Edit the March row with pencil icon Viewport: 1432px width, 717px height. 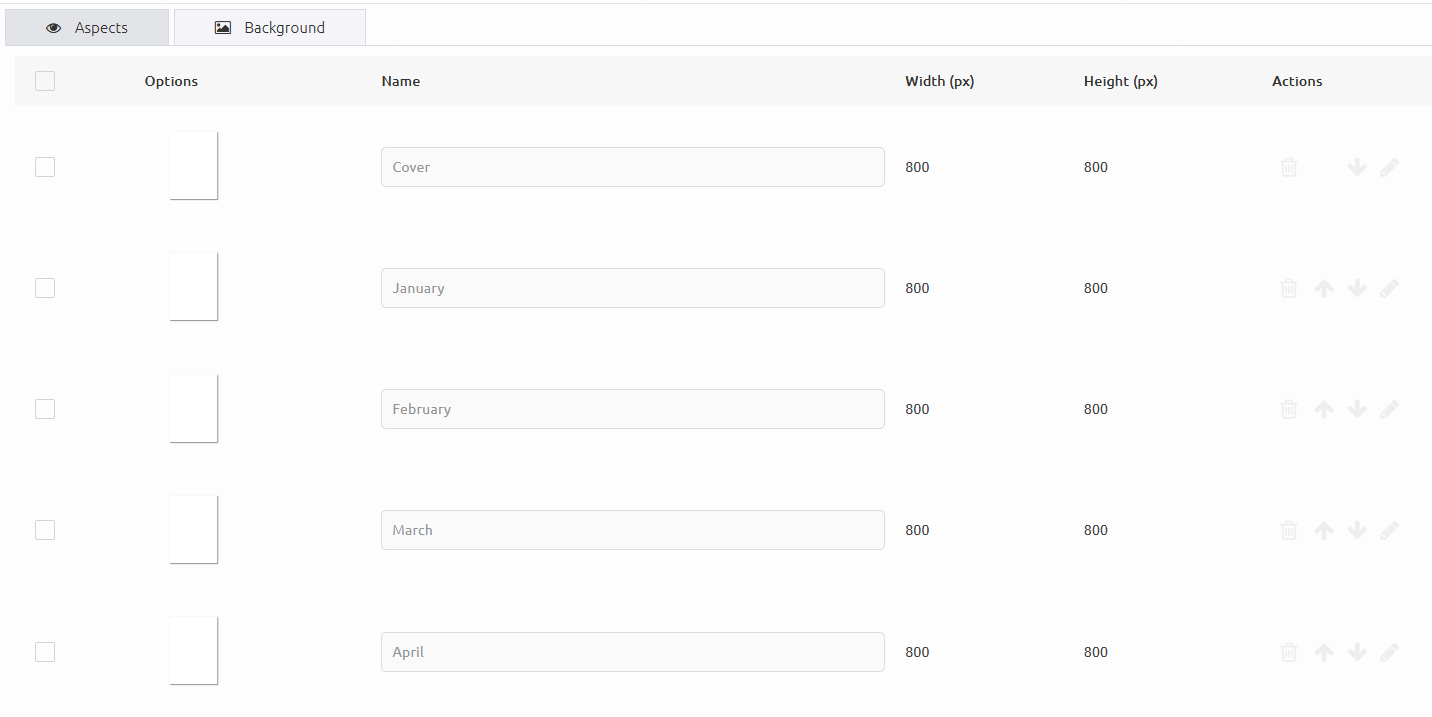(1389, 530)
